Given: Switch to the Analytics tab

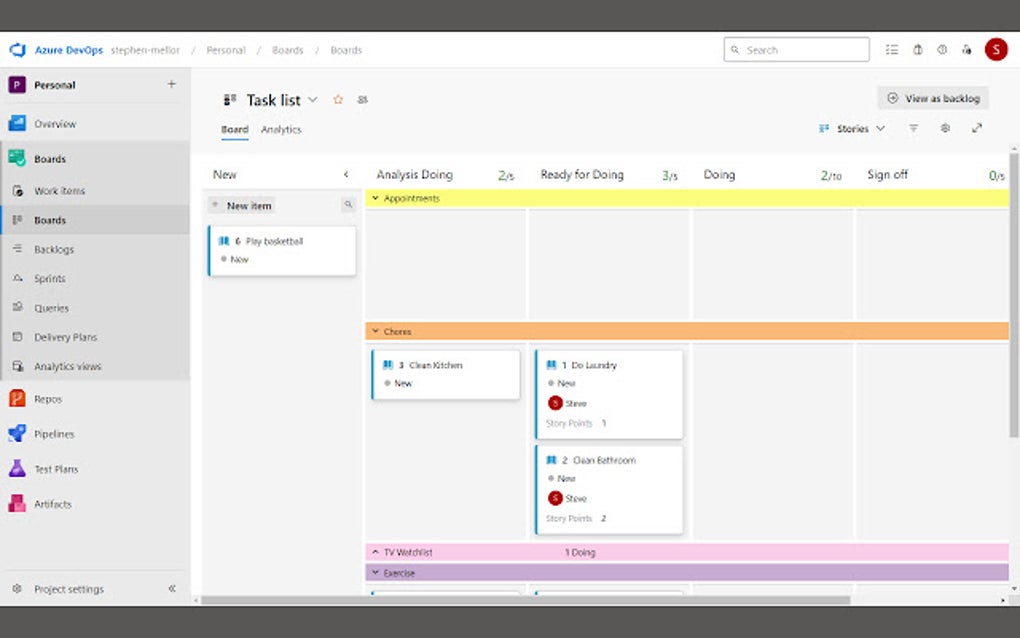Looking at the screenshot, I should coord(281,129).
